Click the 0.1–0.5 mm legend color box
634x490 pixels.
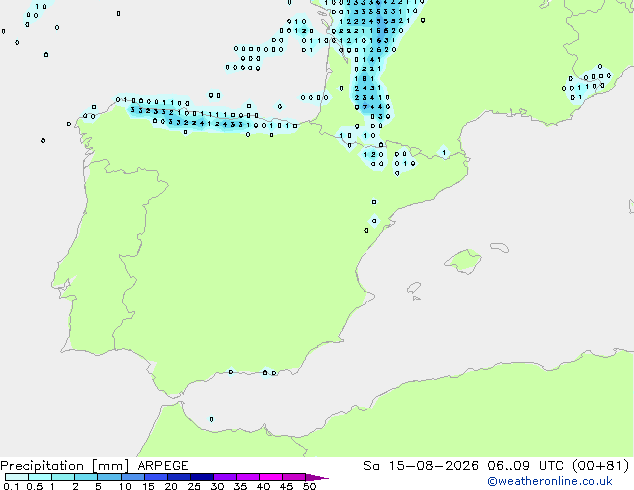pos(17,477)
